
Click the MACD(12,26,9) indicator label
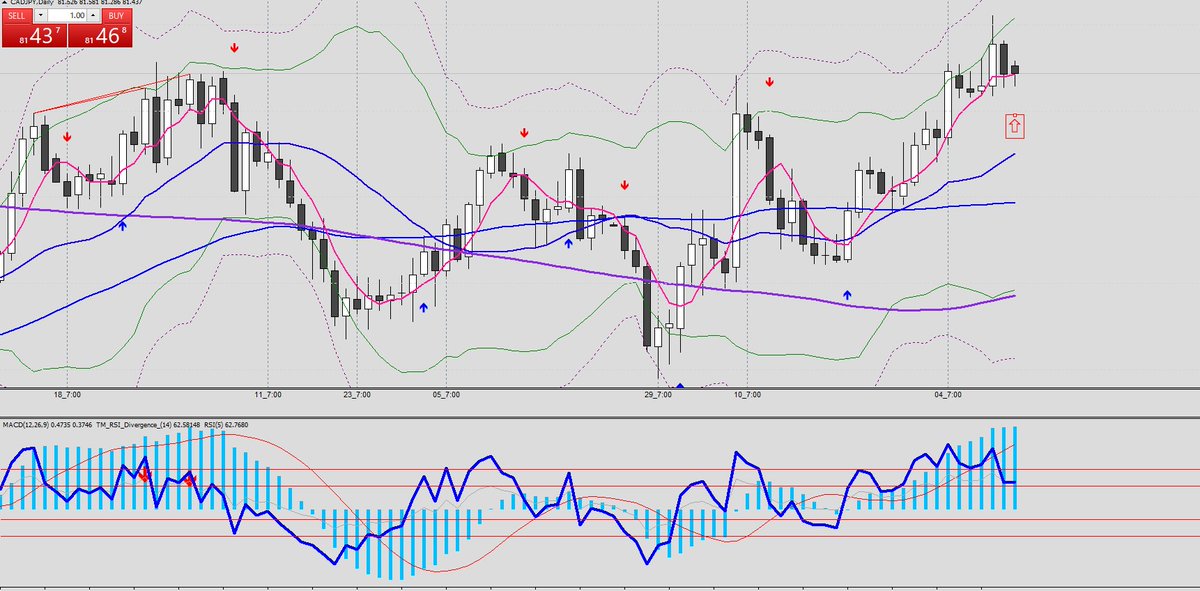click(25, 425)
